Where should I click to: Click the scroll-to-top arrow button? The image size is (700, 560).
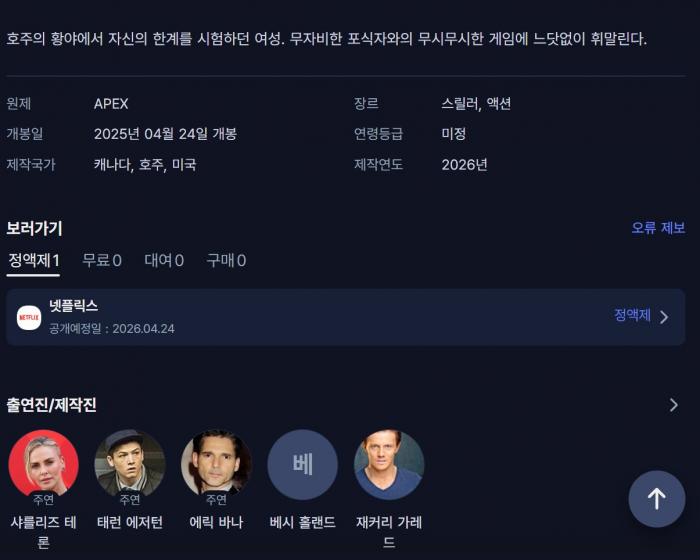656,498
